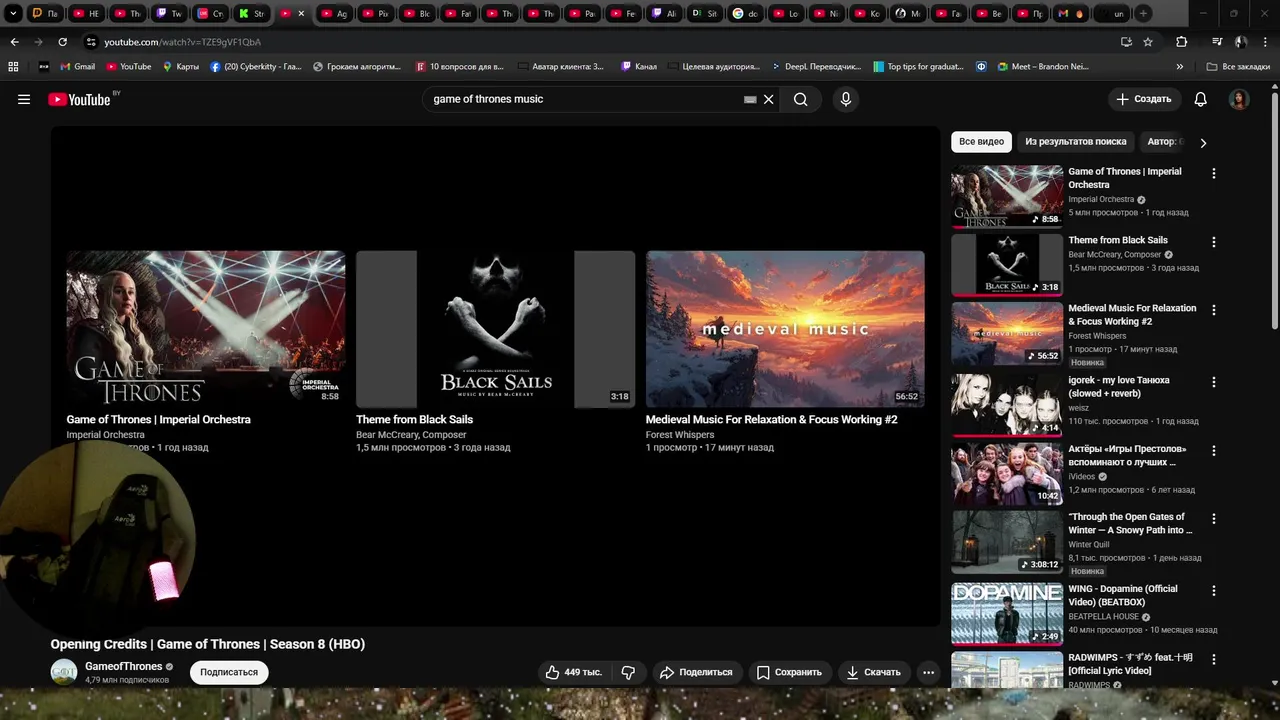The width and height of the screenshot is (1280, 720).
Task: Save video with Сохранить button
Action: 789,672
